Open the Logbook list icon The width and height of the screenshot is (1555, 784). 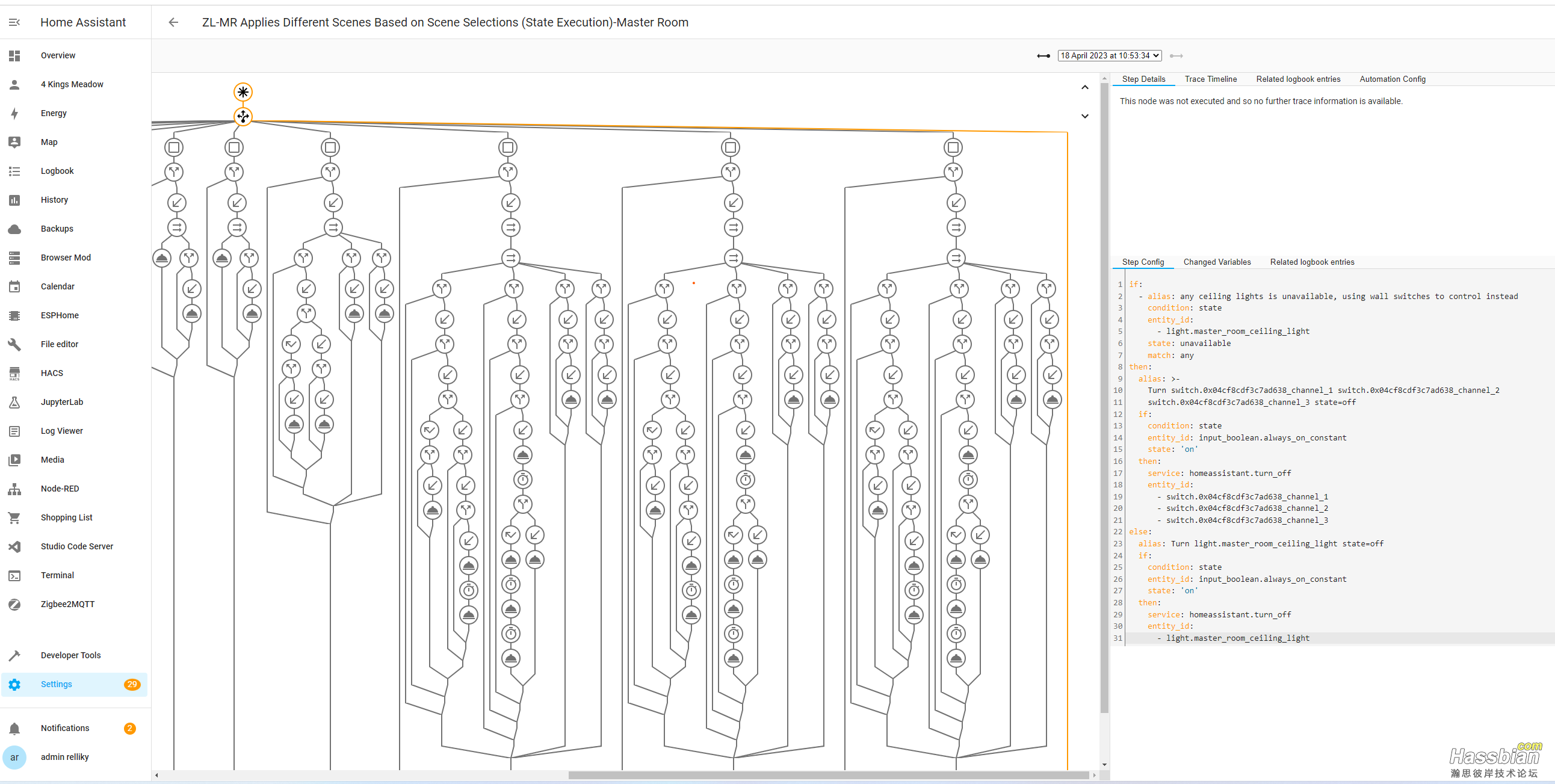click(14, 171)
